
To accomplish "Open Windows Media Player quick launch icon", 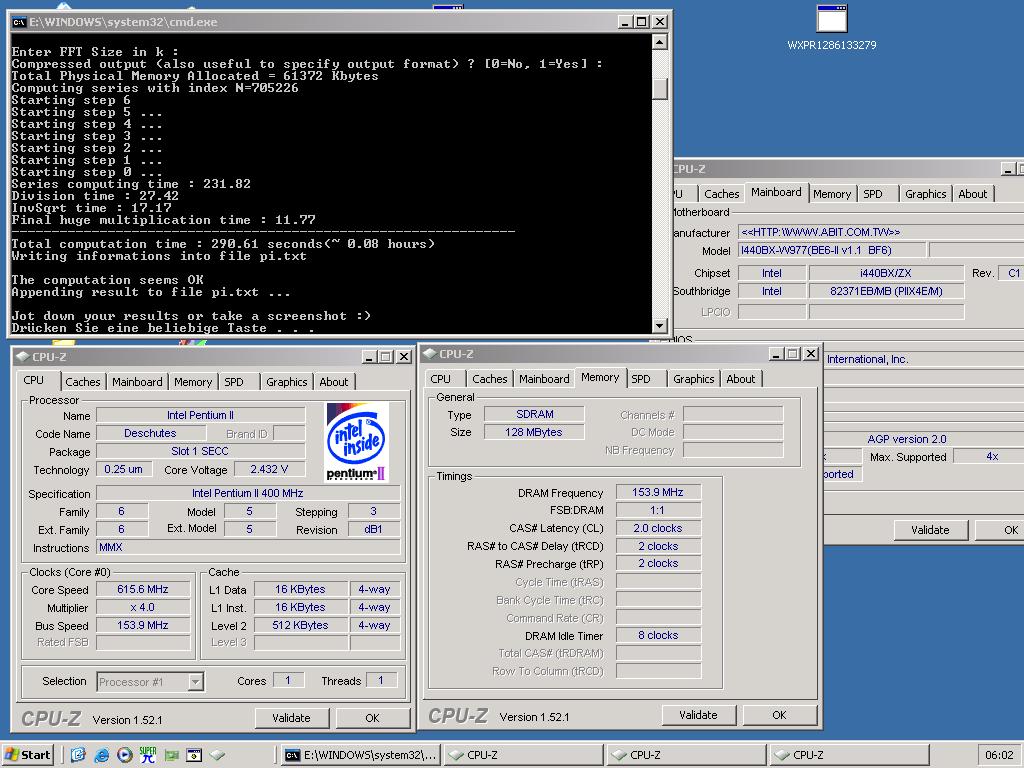I will pyautogui.click(x=125, y=755).
